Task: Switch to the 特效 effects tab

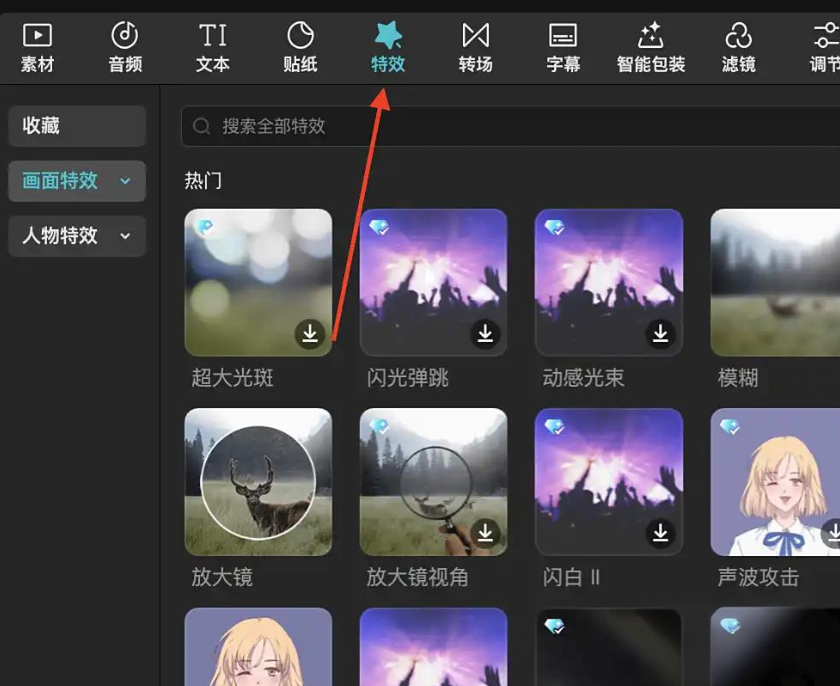Action: [x=387, y=45]
